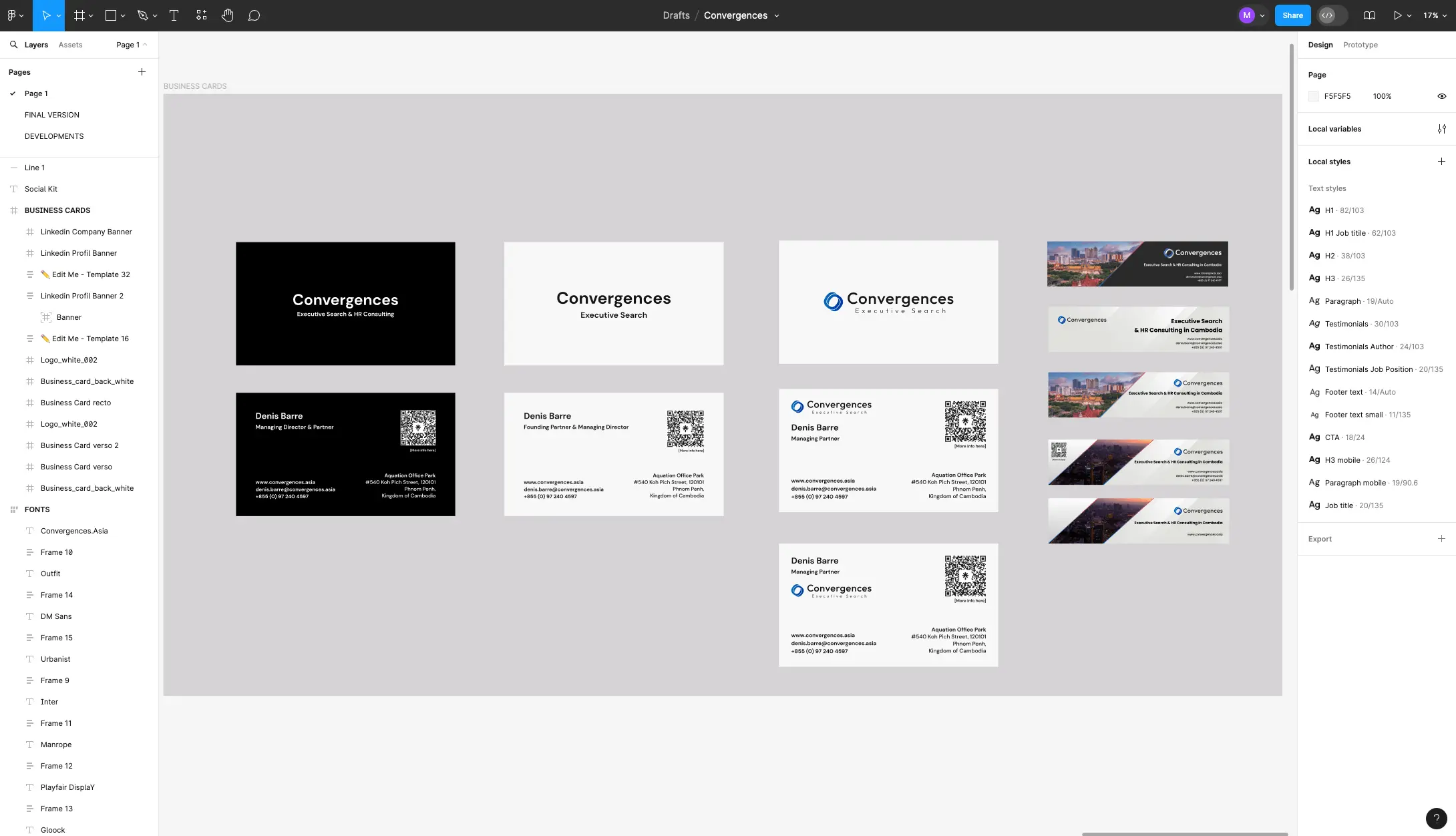Screen dimensions: 1456x836
Task: Switch to the Assets tab
Action: click(x=70, y=45)
